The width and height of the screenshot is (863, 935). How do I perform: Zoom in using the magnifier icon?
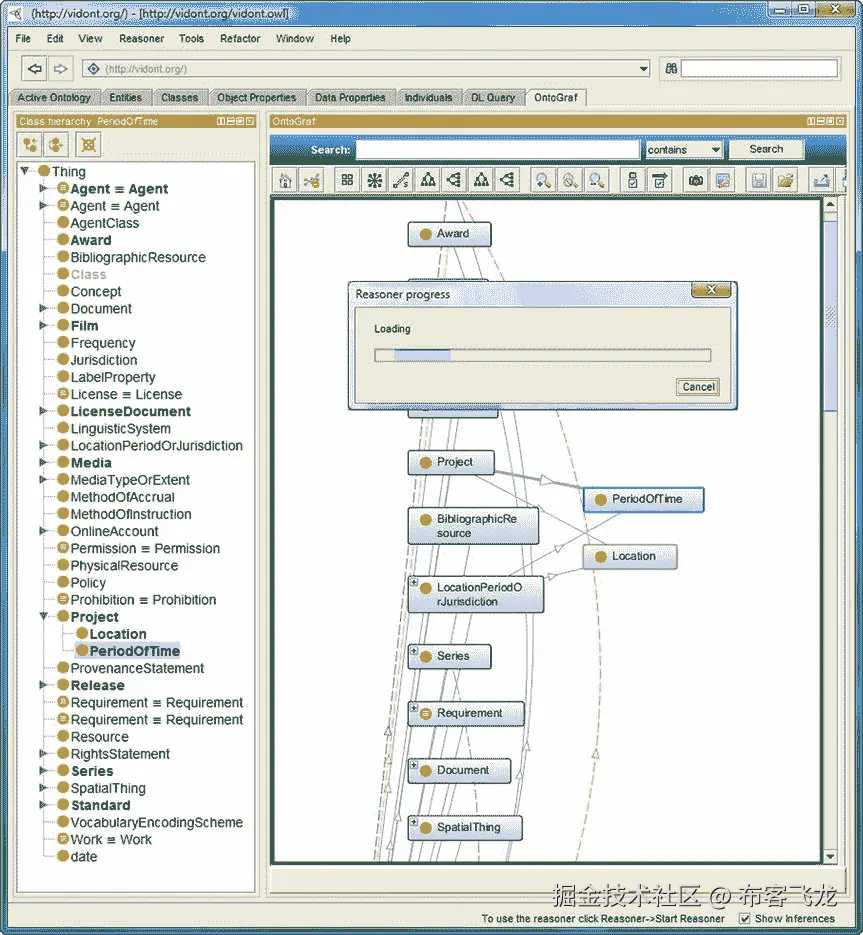pos(544,180)
